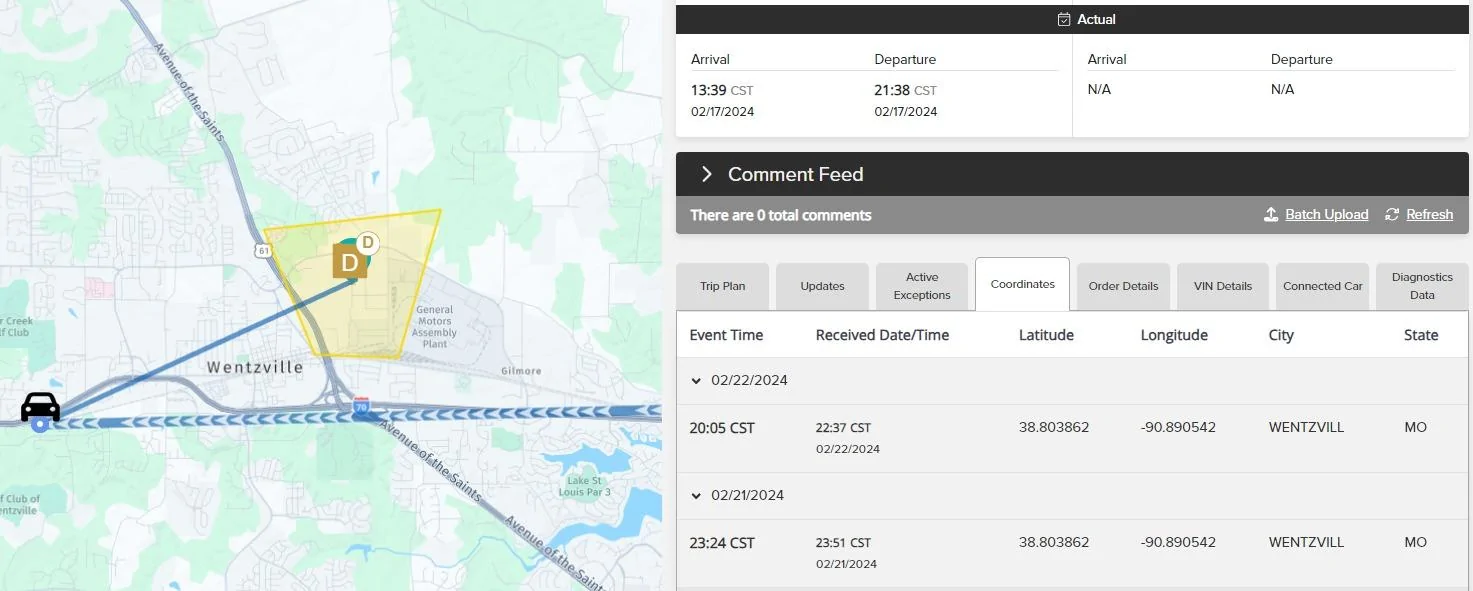The image size is (1473, 591).
Task: Click the Highway 61 shield on map
Action: [262, 248]
